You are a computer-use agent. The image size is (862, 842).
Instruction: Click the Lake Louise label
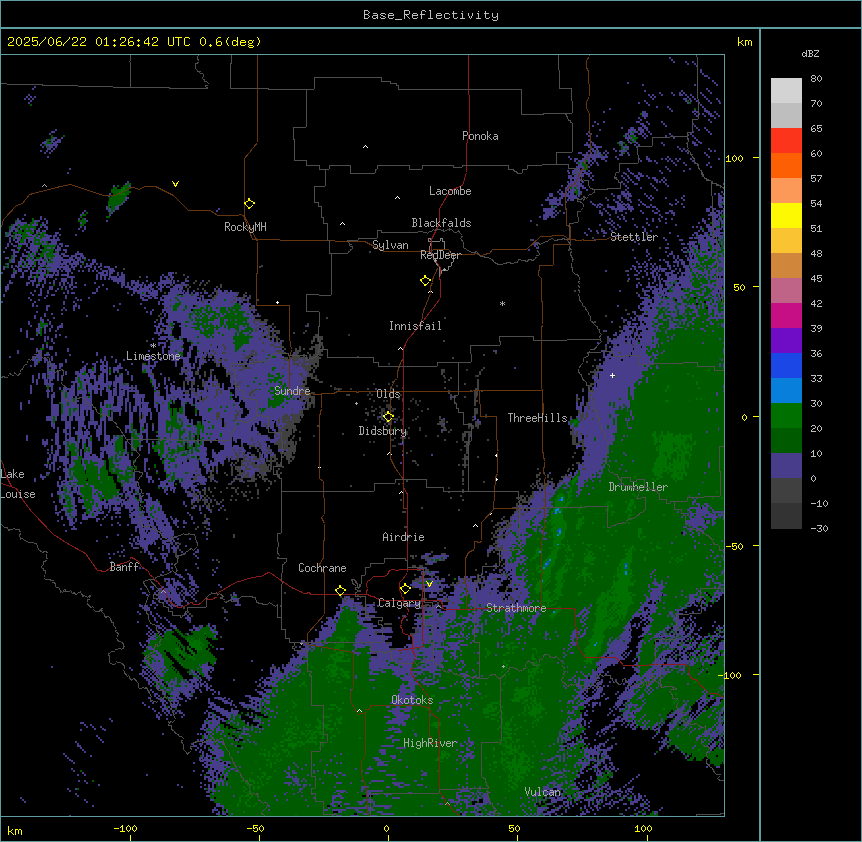pos(18,484)
